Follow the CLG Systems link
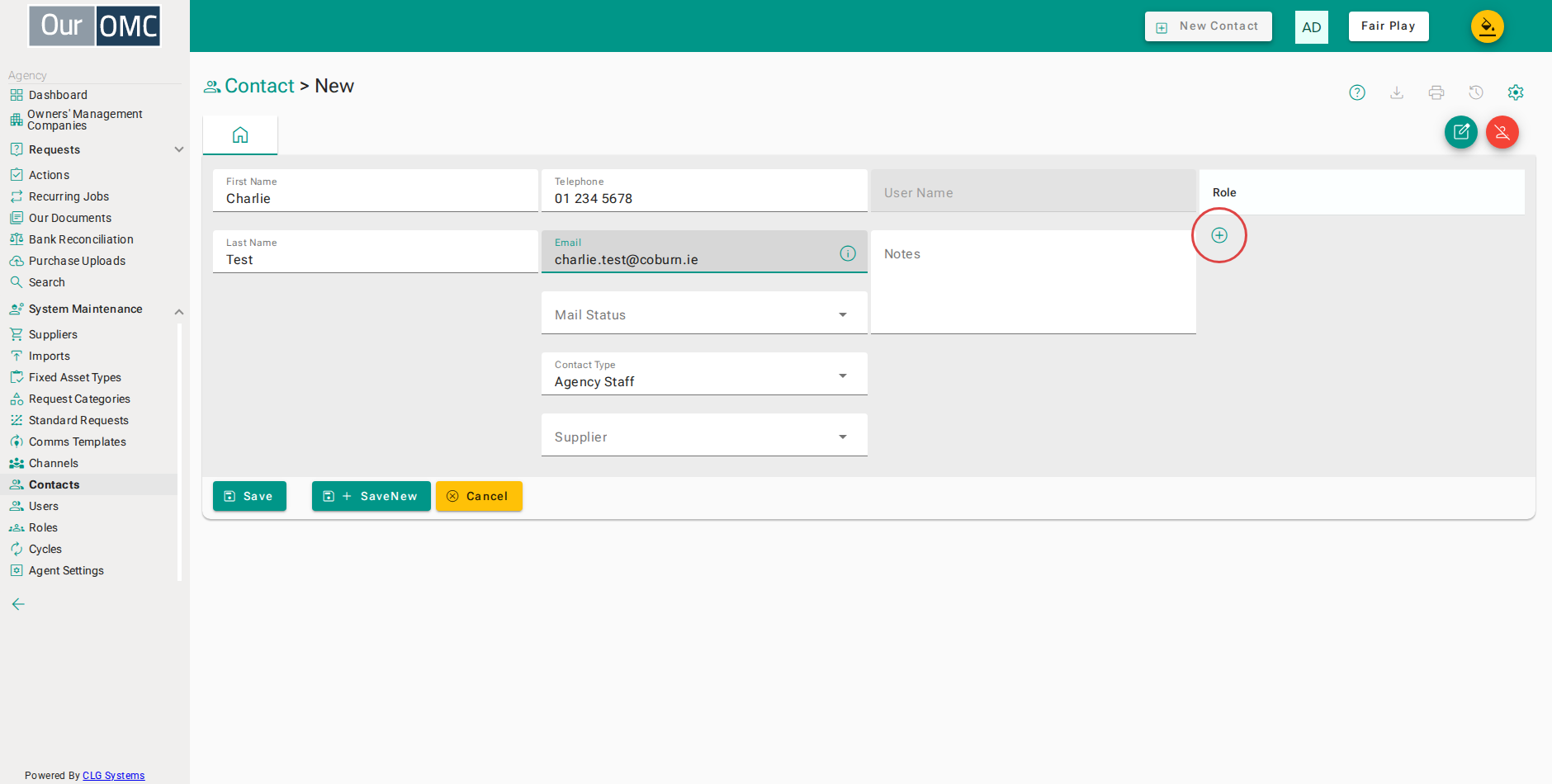The width and height of the screenshot is (1552, 784). click(x=114, y=776)
